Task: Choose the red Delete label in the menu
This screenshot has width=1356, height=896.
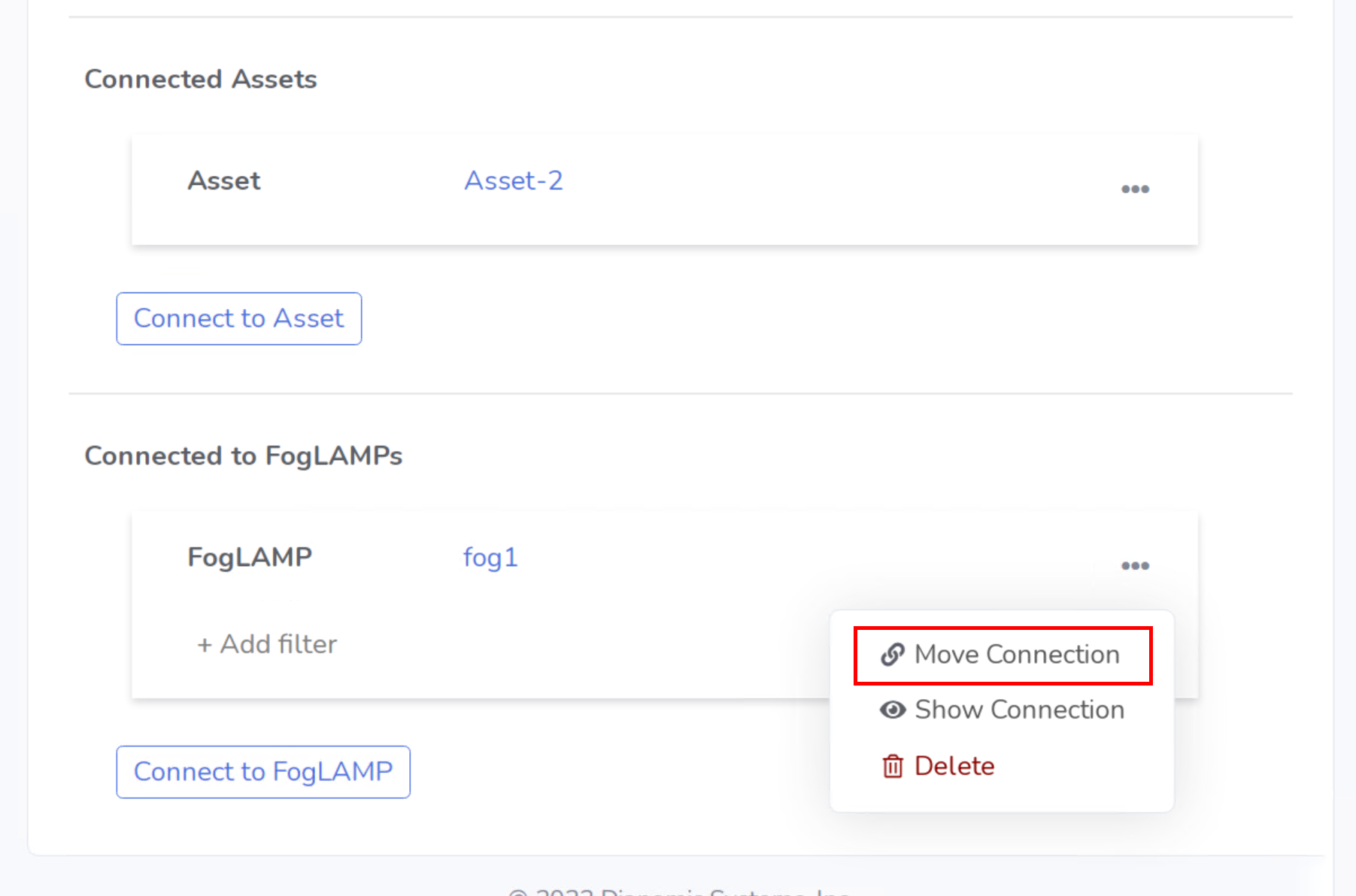Action: tap(954, 766)
